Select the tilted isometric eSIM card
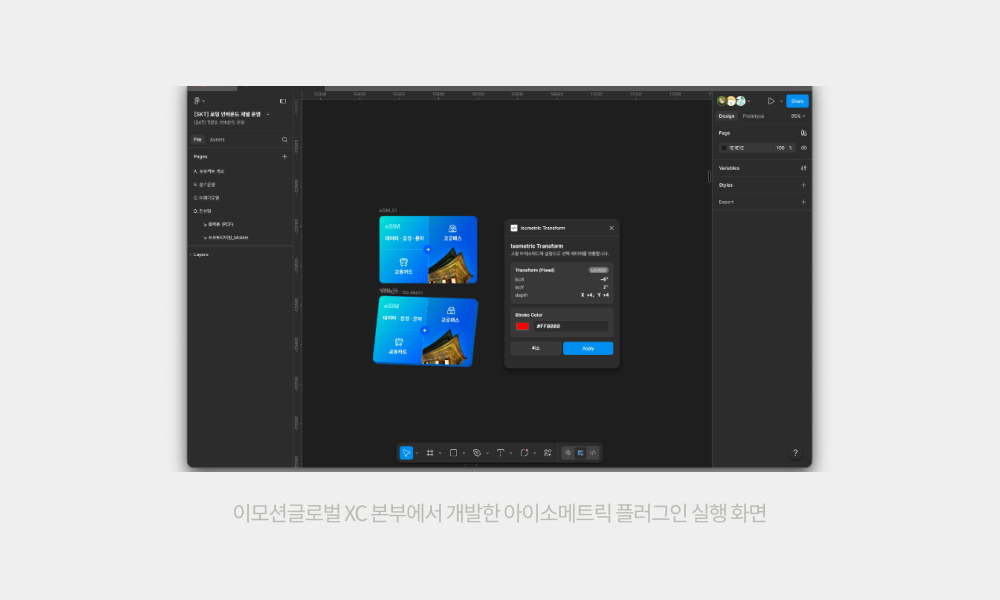This screenshot has height=600, width=1000. 425,331
